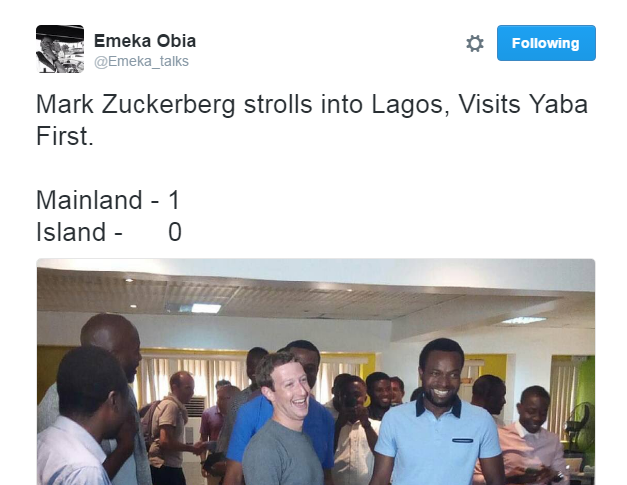Open the gear settings icon beside Following
This screenshot has height=485, width=627.
(475, 43)
